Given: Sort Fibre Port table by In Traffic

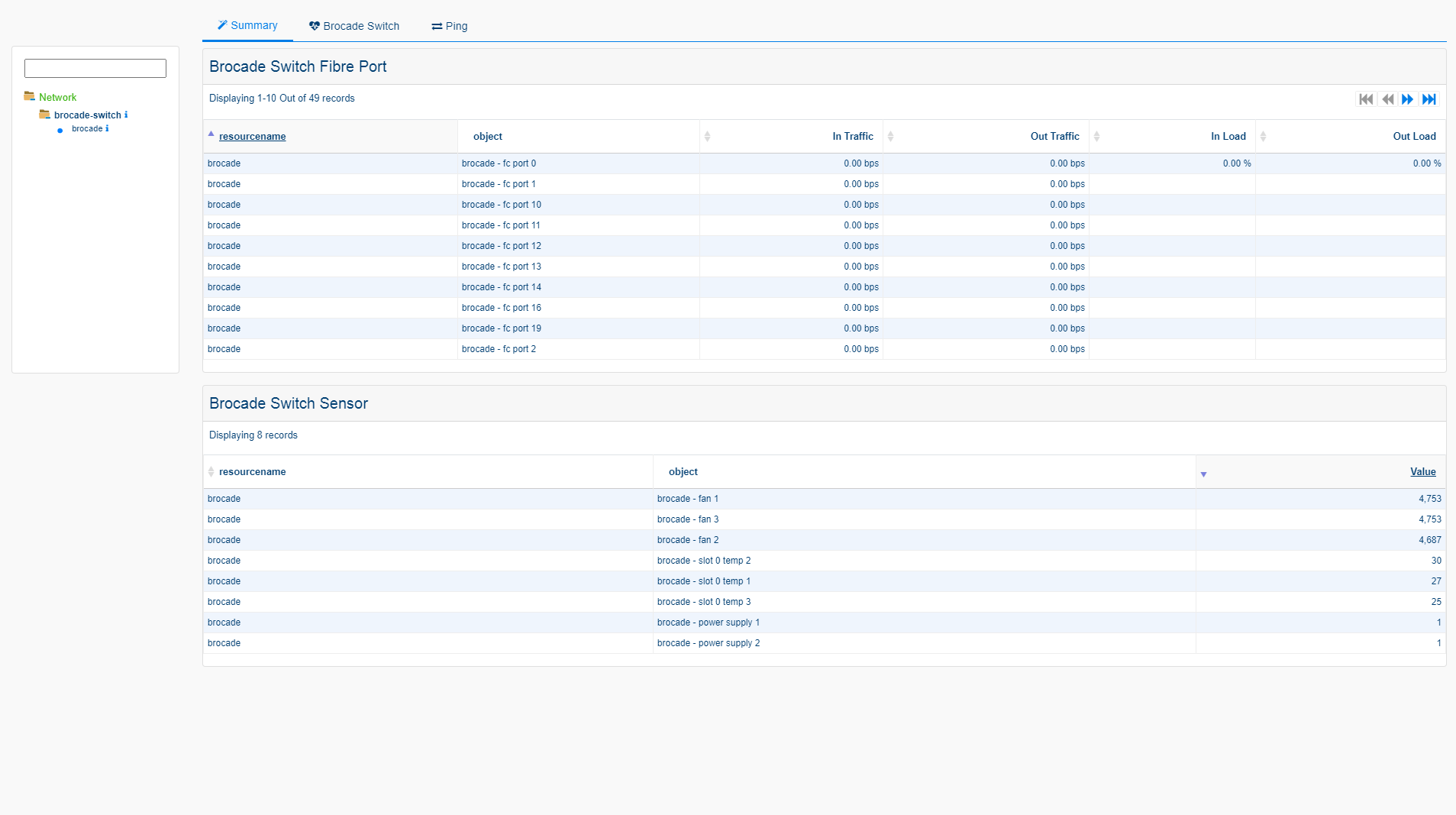Looking at the screenshot, I should coord(853,136).
